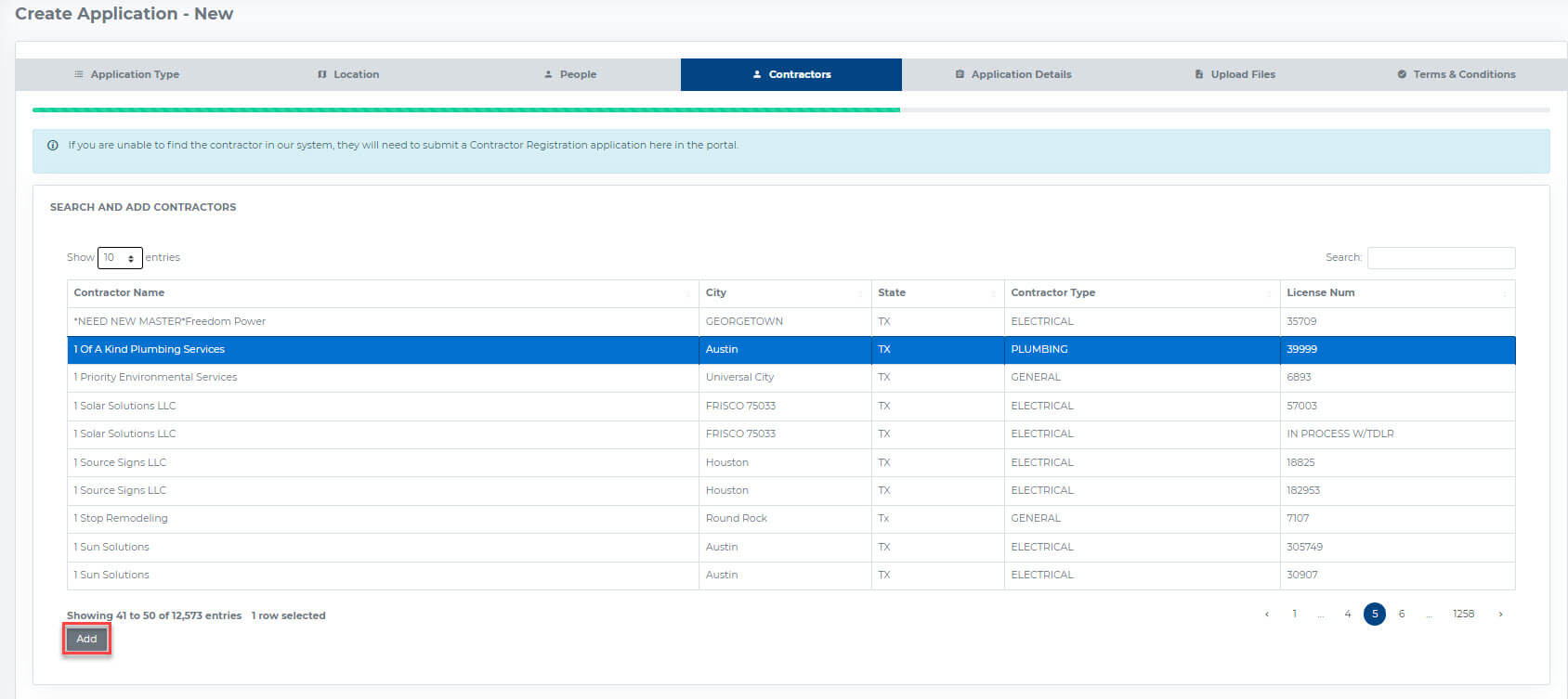Sort table by City column
Image resolution: width=1568 pixels, height=699 pixels.
point(785,293)
